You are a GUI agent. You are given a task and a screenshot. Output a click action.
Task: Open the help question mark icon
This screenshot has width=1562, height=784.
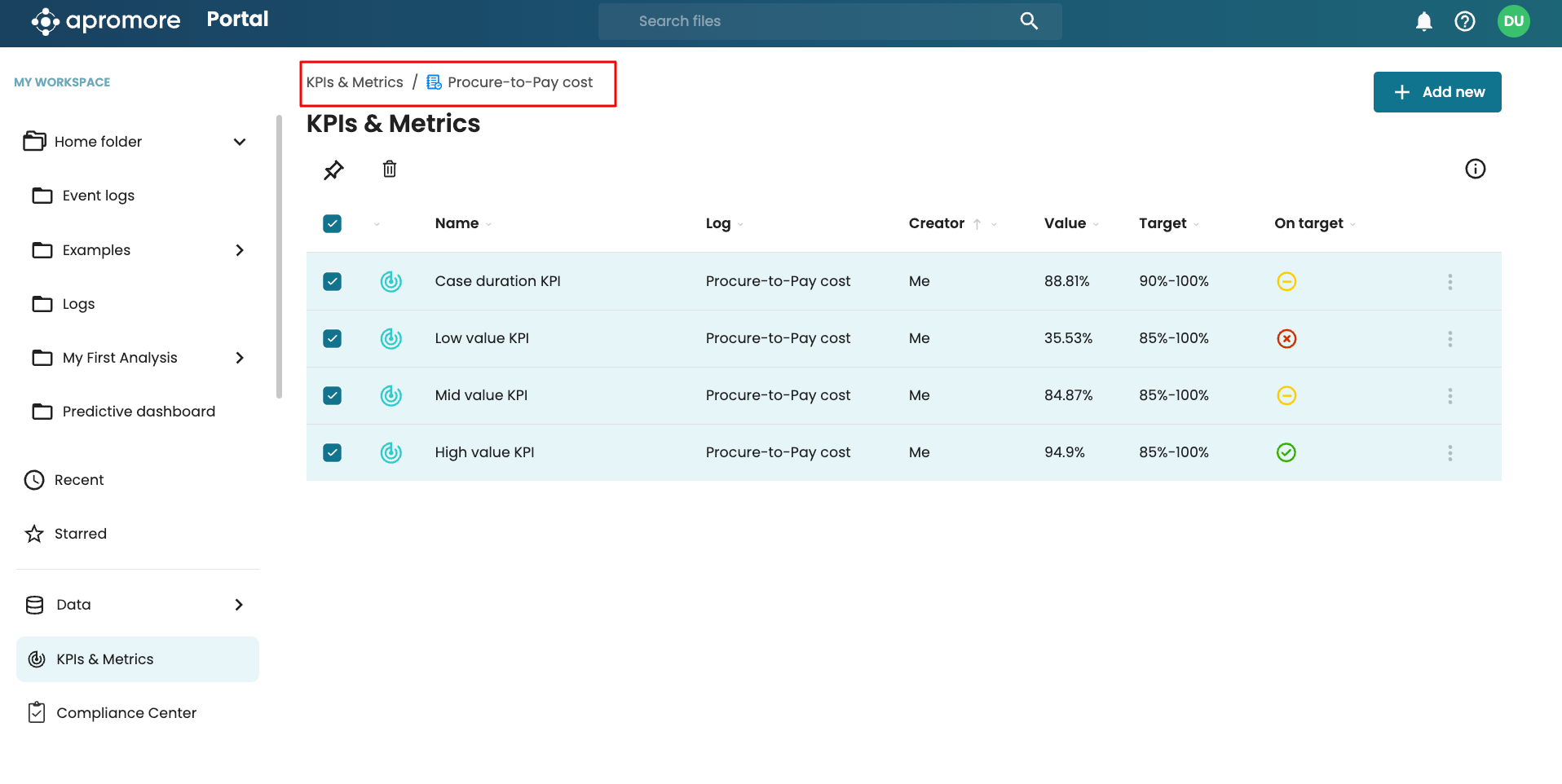tap(1464, 21)
